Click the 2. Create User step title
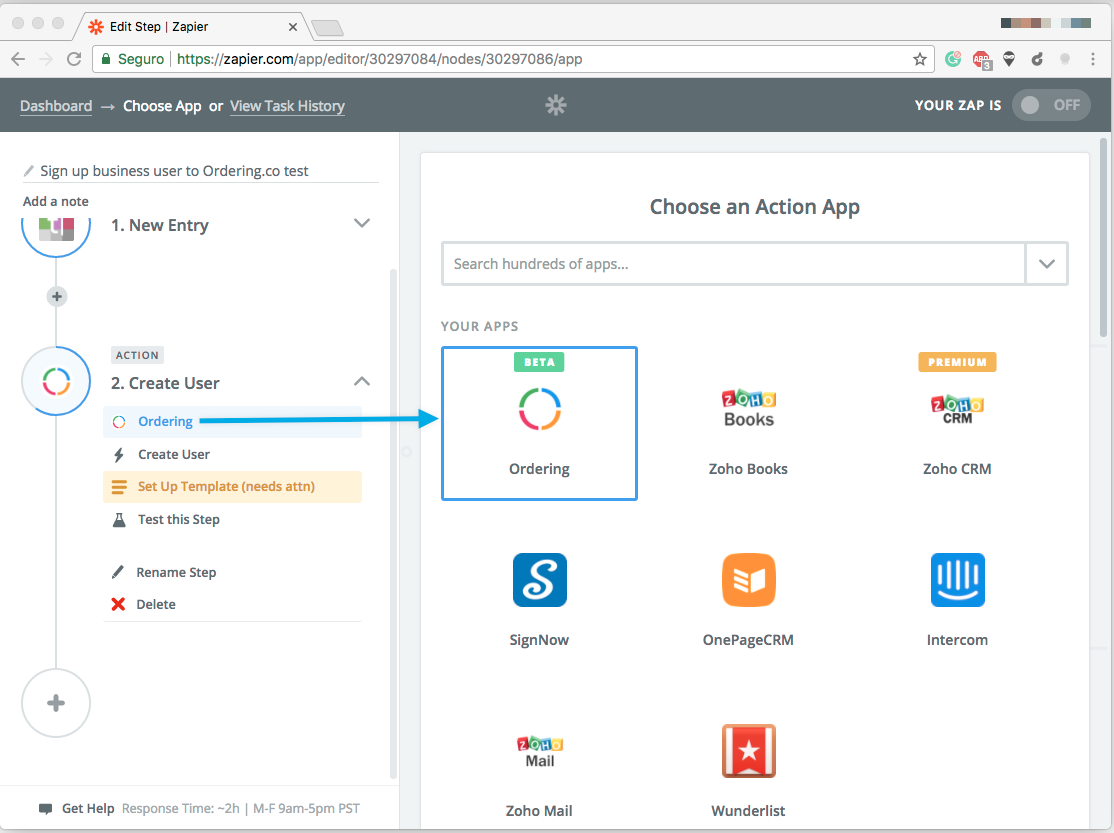The width and height of the screenshot is (1114, 833). [x=165, y=383]
